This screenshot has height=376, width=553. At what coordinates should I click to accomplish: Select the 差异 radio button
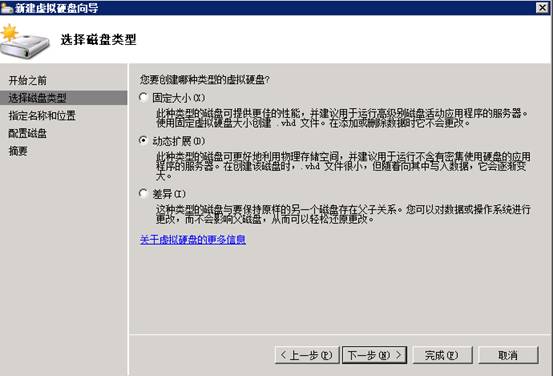(143, 193)
